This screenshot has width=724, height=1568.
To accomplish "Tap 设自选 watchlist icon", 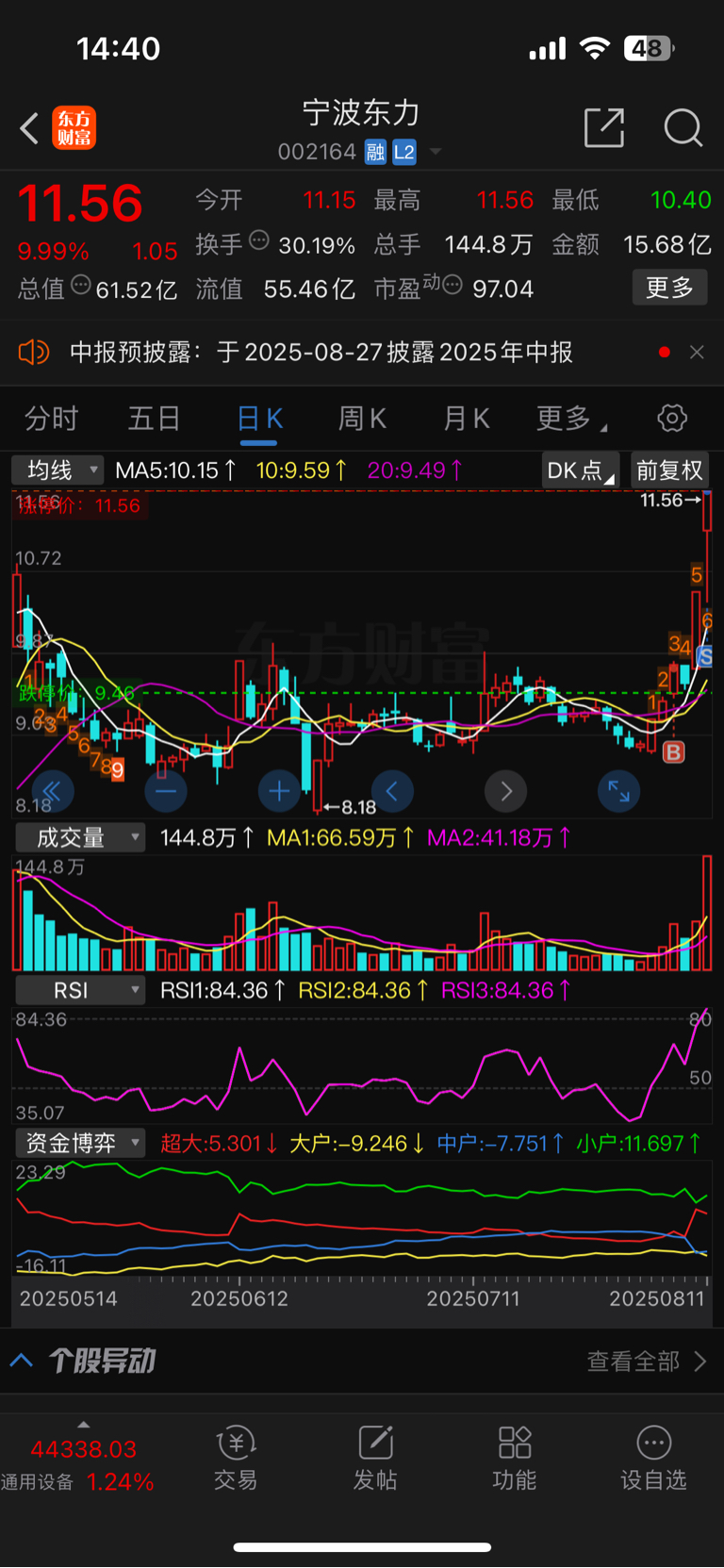I will coord(653,1458).
